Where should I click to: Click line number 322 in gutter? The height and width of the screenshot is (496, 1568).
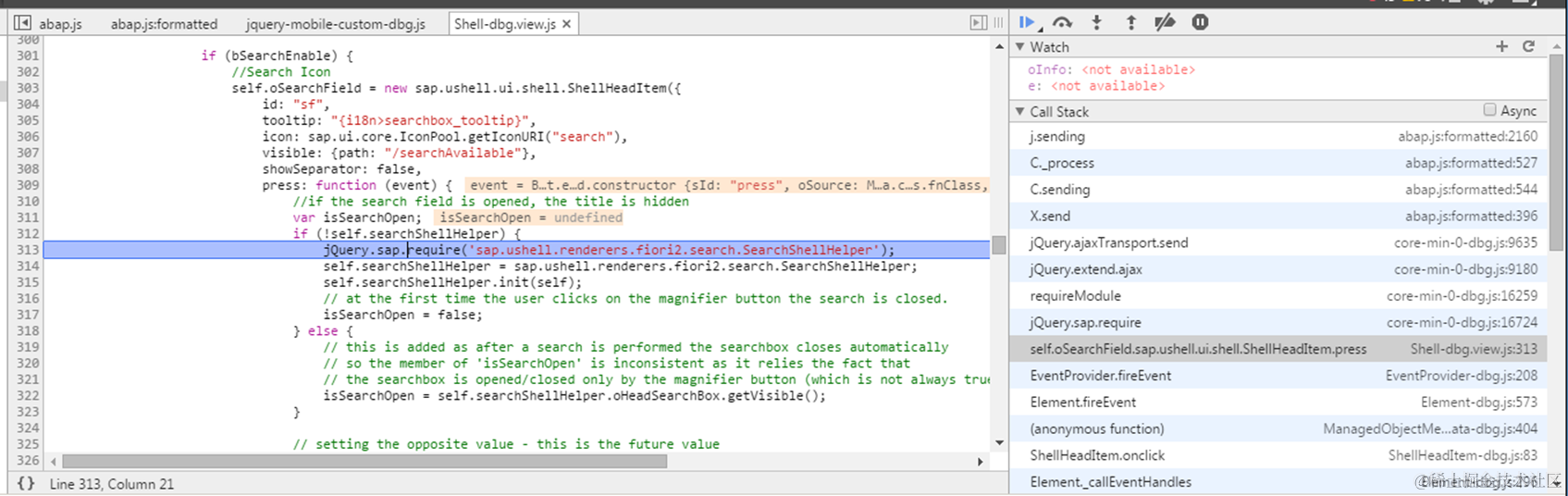pyautogui.click(x=28, y=395)
